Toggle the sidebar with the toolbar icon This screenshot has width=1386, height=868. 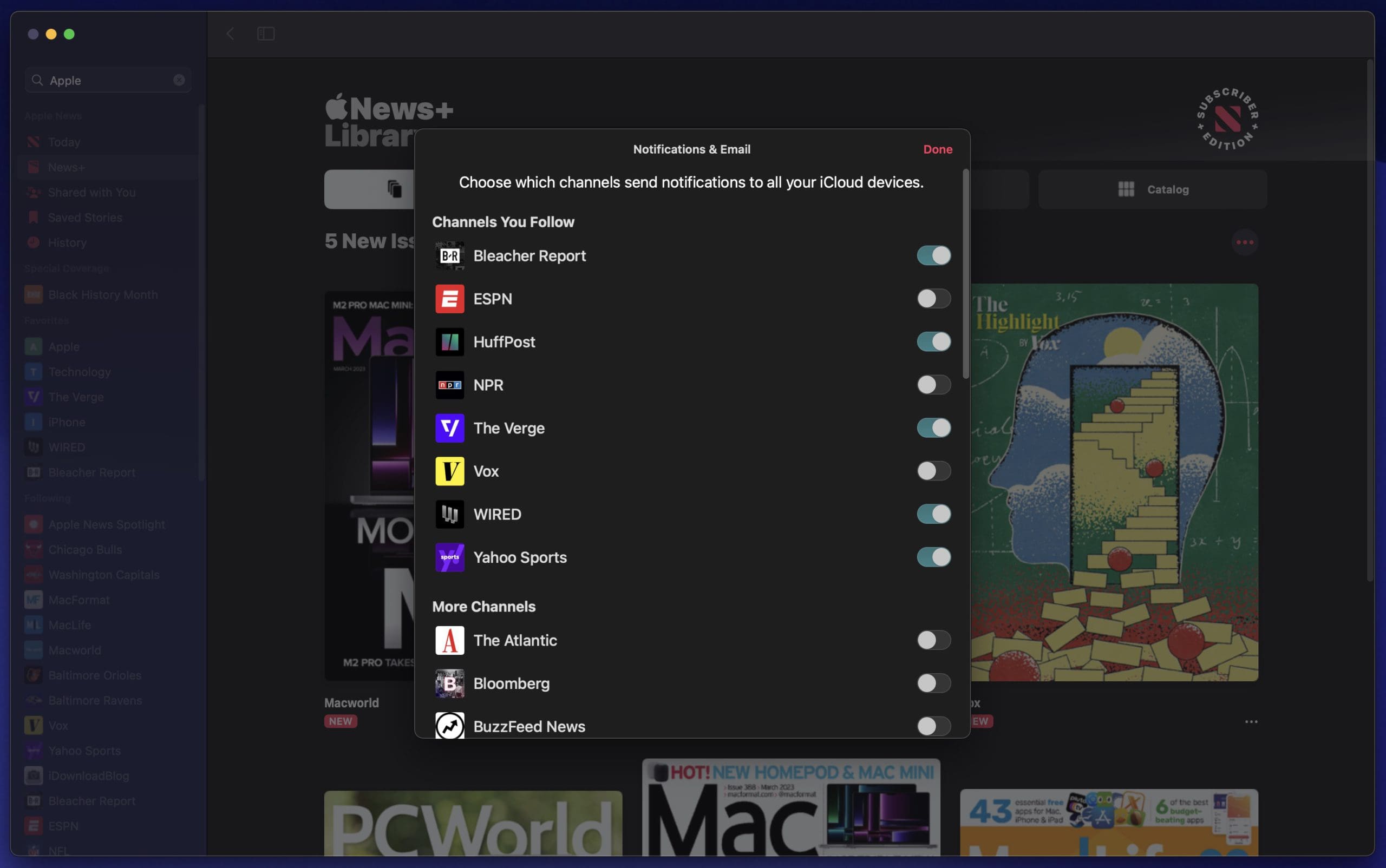click(x=265, y=34)
